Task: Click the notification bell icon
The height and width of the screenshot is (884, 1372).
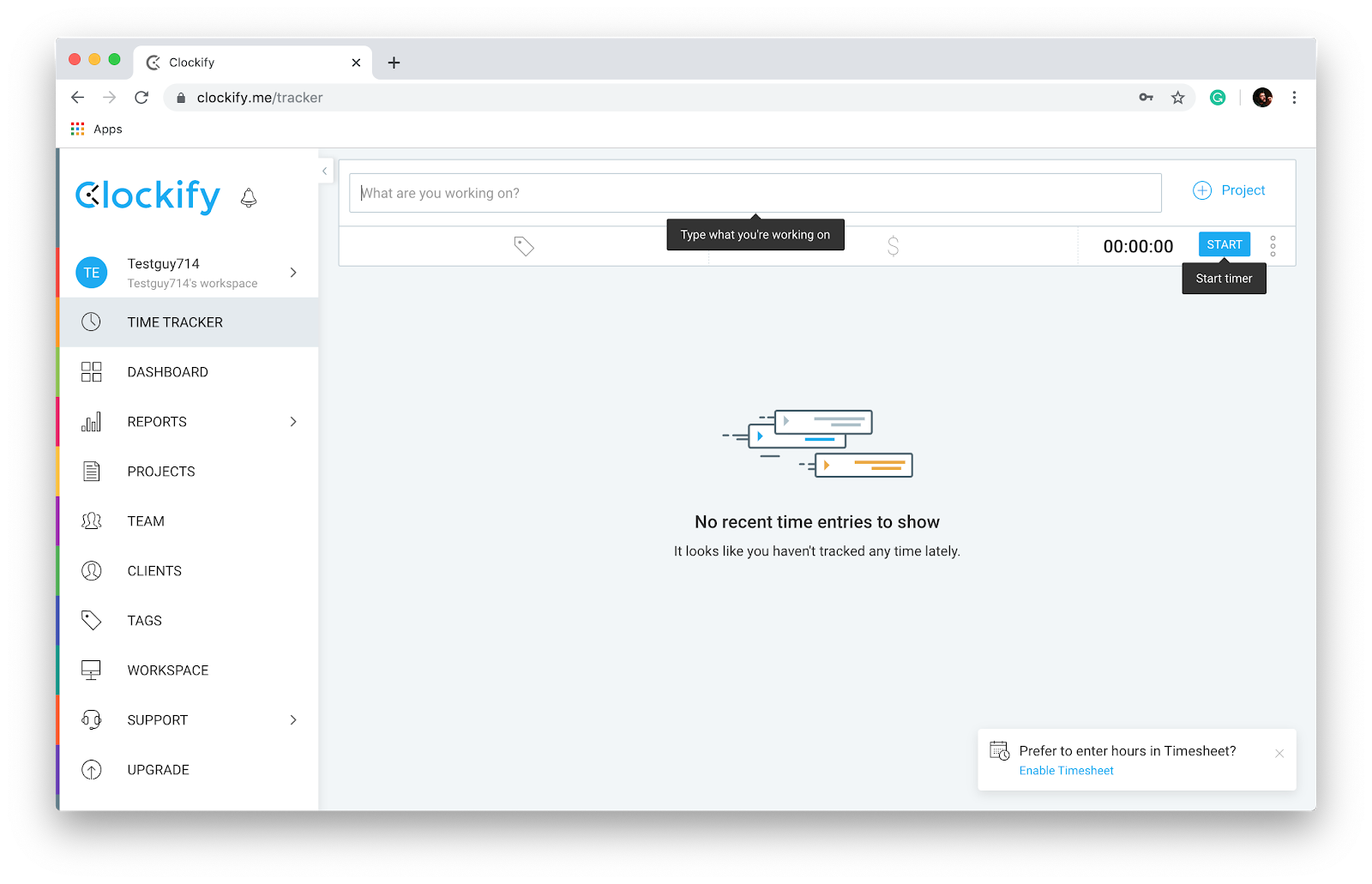Action: 249,198
